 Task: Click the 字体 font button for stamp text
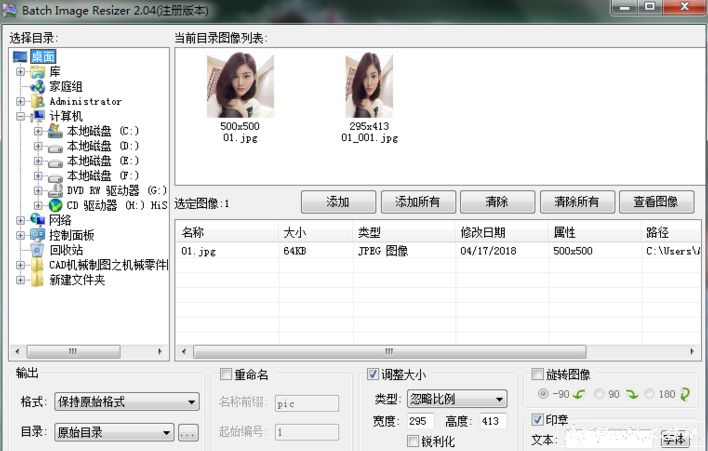click(675, 439)
